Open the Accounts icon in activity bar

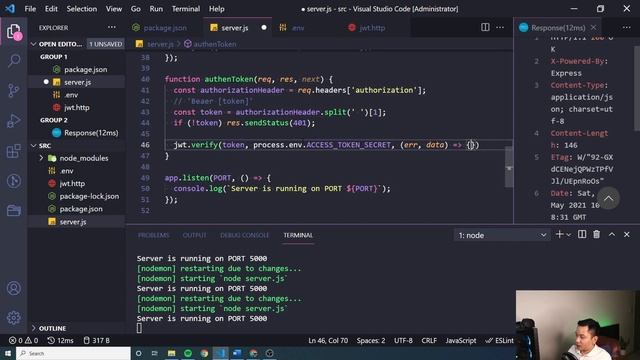click(14, 288)
